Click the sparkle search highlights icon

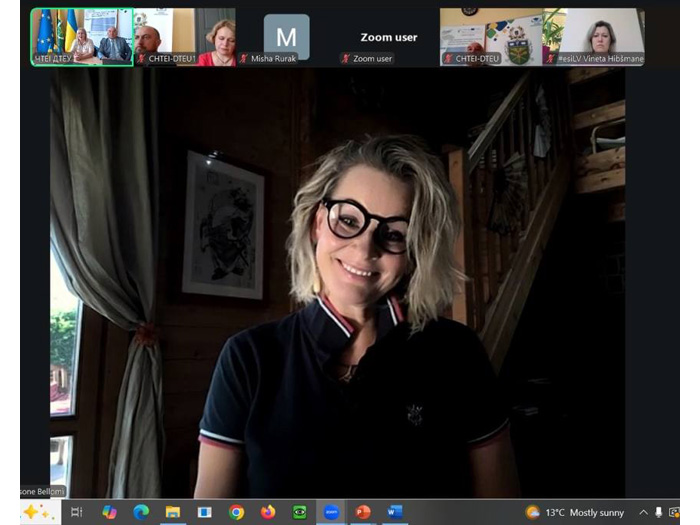click(x=37, y=512)
